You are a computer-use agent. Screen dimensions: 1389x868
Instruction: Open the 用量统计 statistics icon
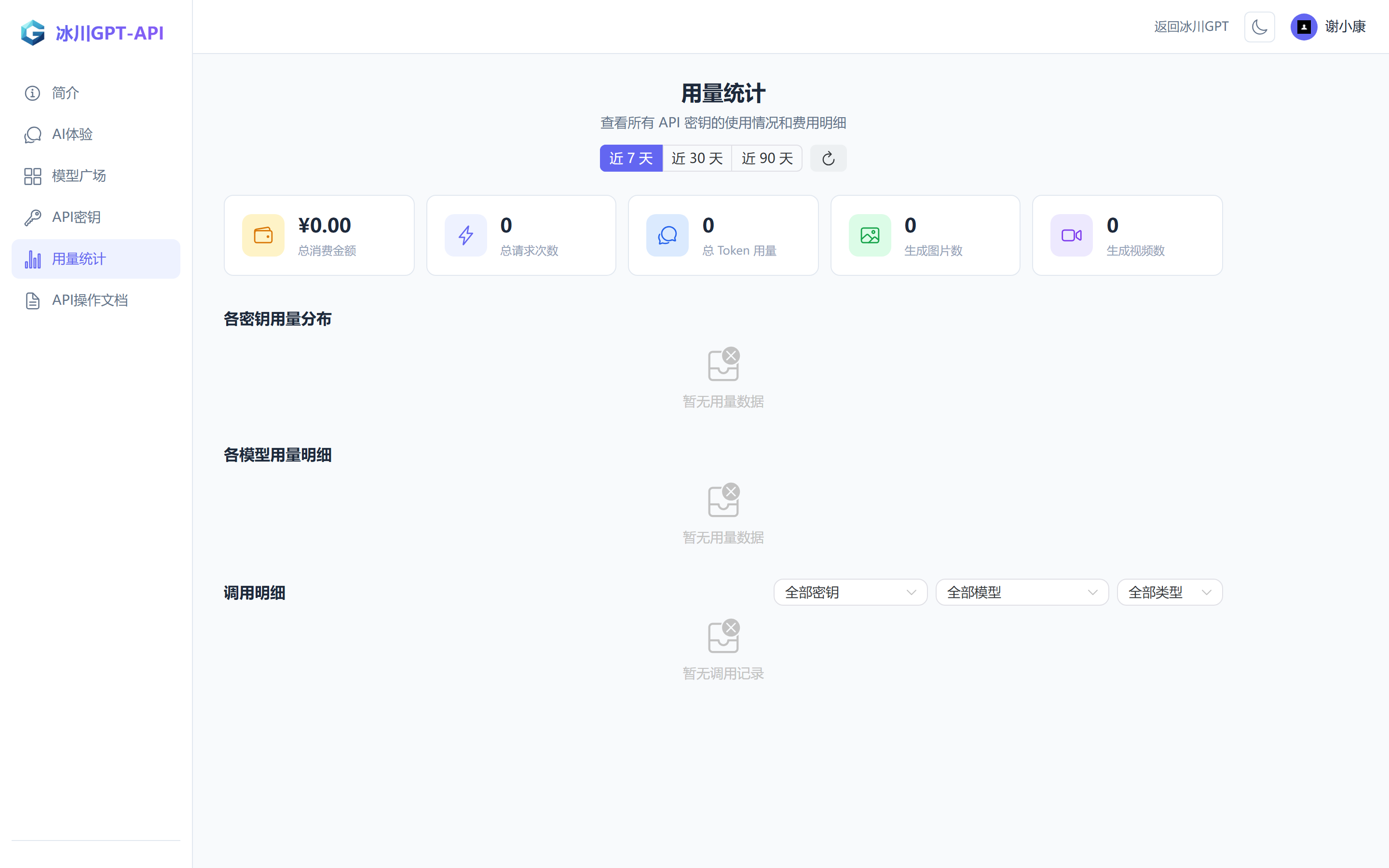tap(32, 258)
